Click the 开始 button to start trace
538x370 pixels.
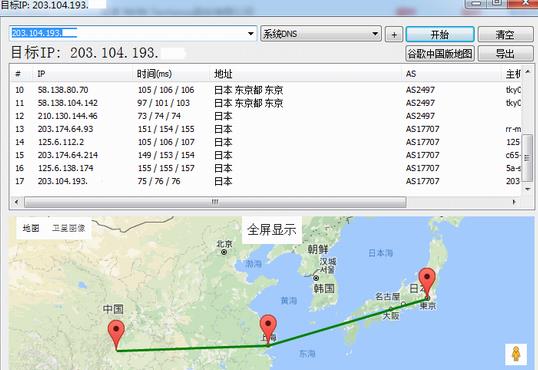440,34
